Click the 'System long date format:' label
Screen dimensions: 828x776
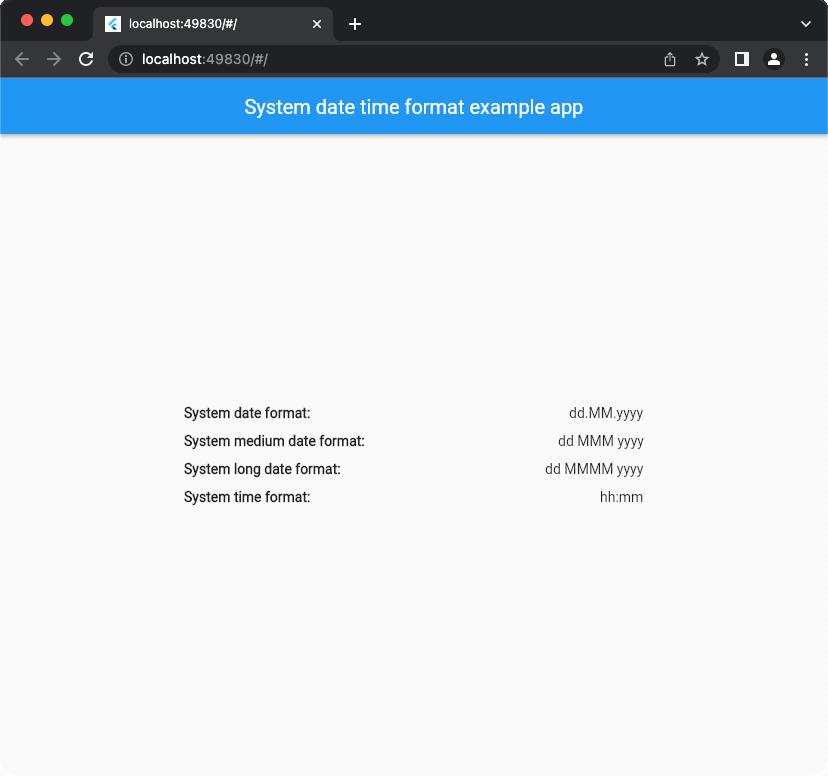tap(262, 469)
